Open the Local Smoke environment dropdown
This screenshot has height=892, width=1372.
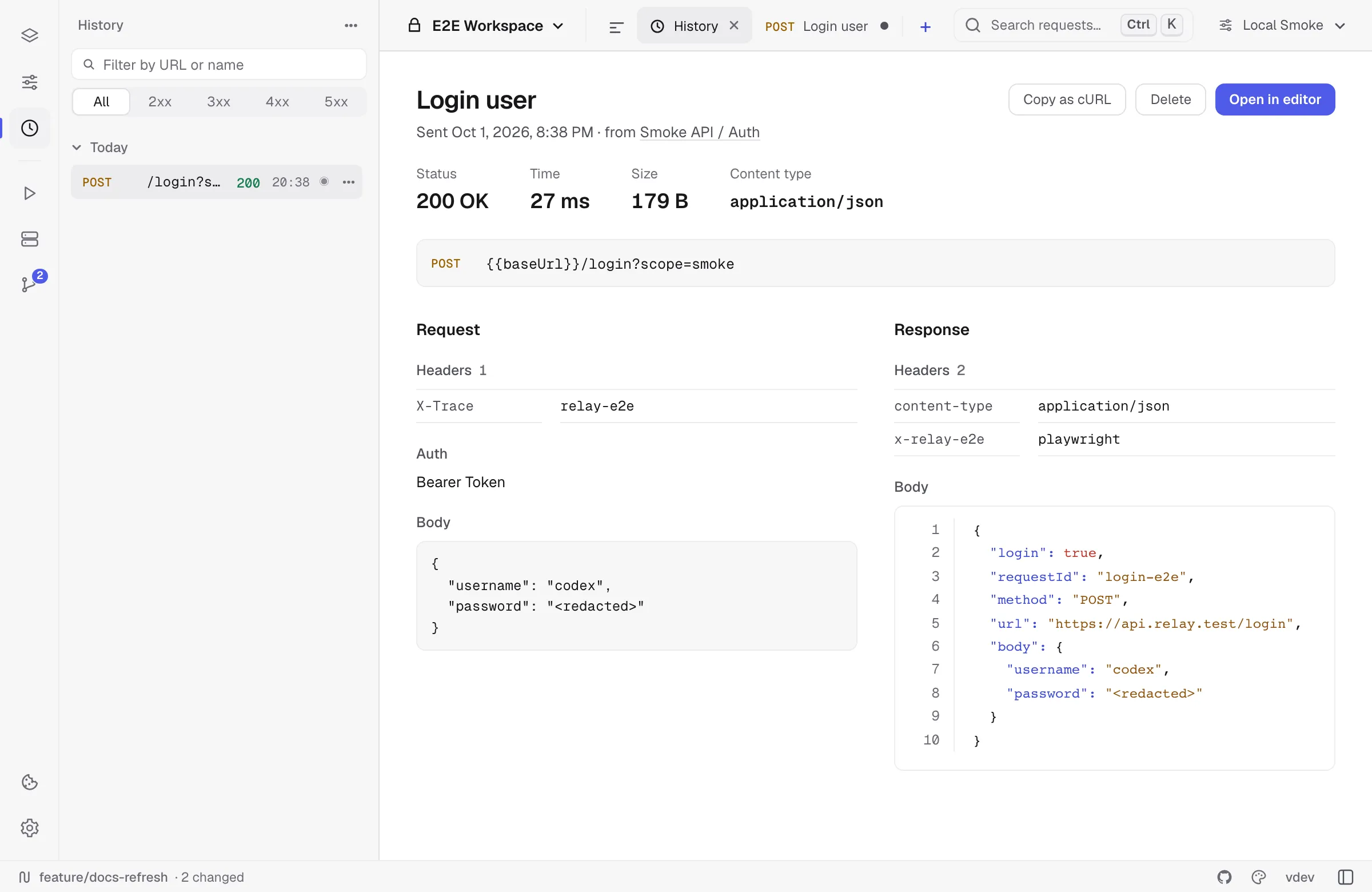[1282, 25]
